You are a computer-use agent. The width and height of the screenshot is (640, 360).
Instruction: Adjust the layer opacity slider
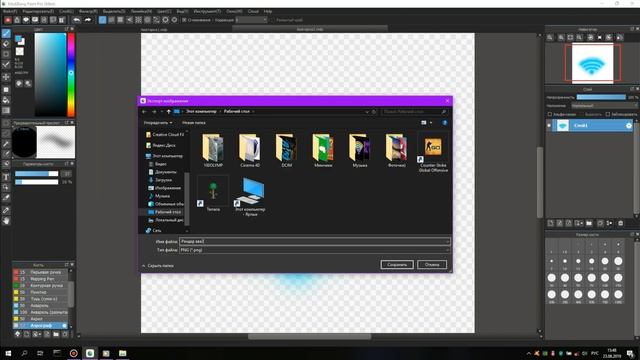coord(601,97)
